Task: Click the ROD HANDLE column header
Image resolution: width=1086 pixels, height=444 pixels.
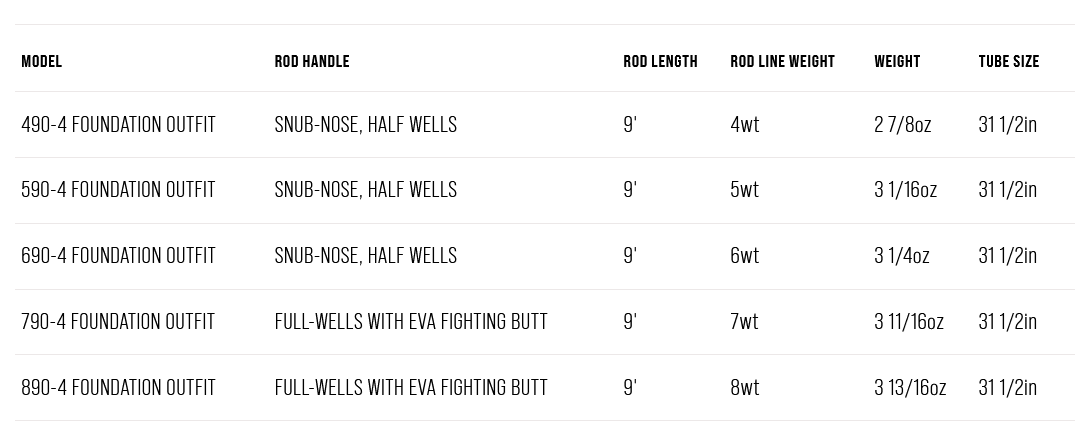Action: click(312, 62)
